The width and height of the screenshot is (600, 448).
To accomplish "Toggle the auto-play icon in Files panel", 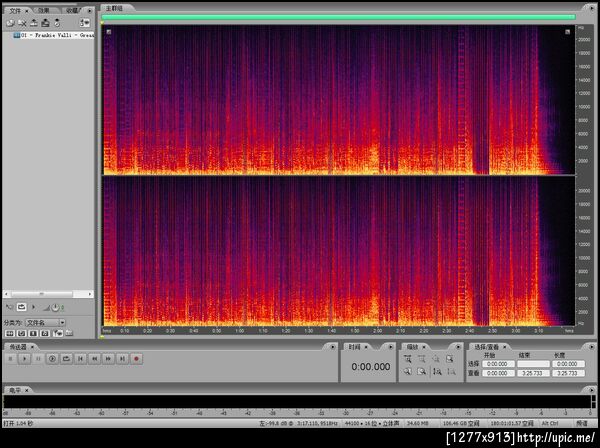I will 10,307.
